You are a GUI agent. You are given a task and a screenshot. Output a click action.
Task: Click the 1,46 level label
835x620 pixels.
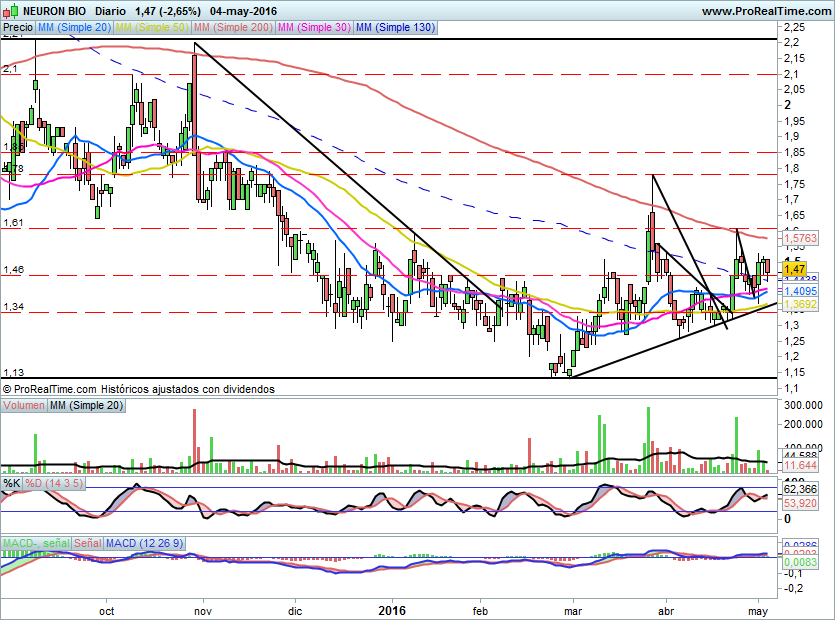coord(13,270)
